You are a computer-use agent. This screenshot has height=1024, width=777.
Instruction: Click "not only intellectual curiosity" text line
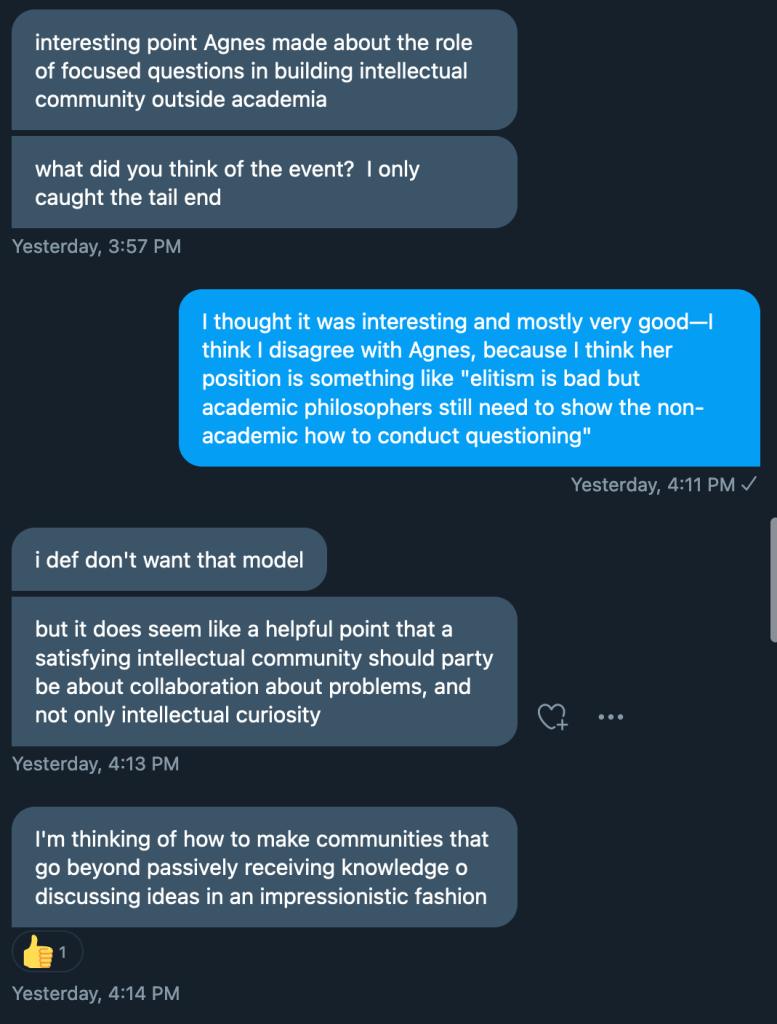pyautogui.click(x=178, y=715)
